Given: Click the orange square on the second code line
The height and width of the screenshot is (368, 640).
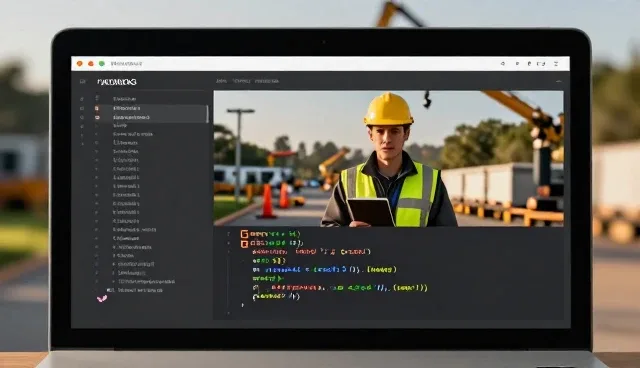Looking at the screenshot, I should coord(244,244).
